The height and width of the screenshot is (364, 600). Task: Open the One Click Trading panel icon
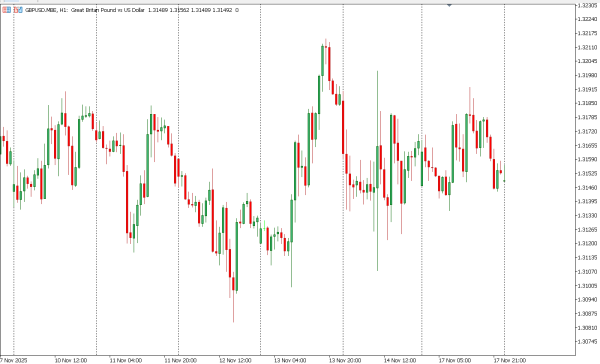click(7, 10)
